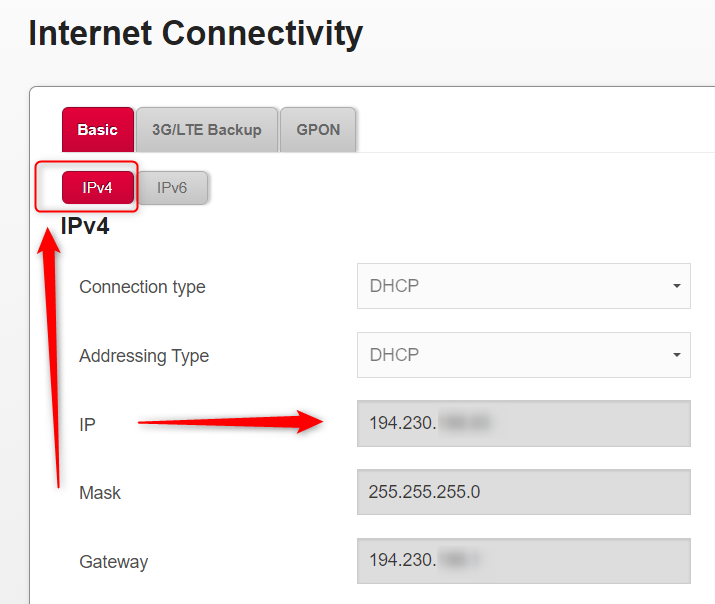Switch to the IPv6 sub-tab
715x604 pixels.
tap(172, 188)
